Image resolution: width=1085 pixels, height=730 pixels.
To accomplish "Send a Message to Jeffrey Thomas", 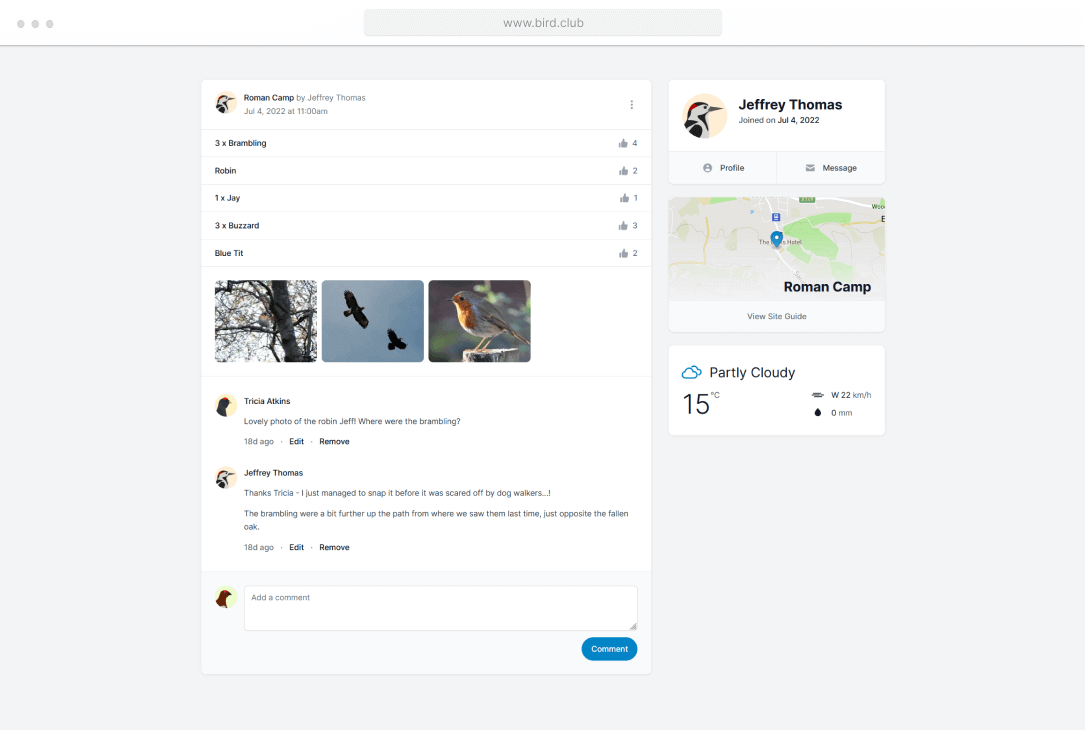I will [831, 167].
